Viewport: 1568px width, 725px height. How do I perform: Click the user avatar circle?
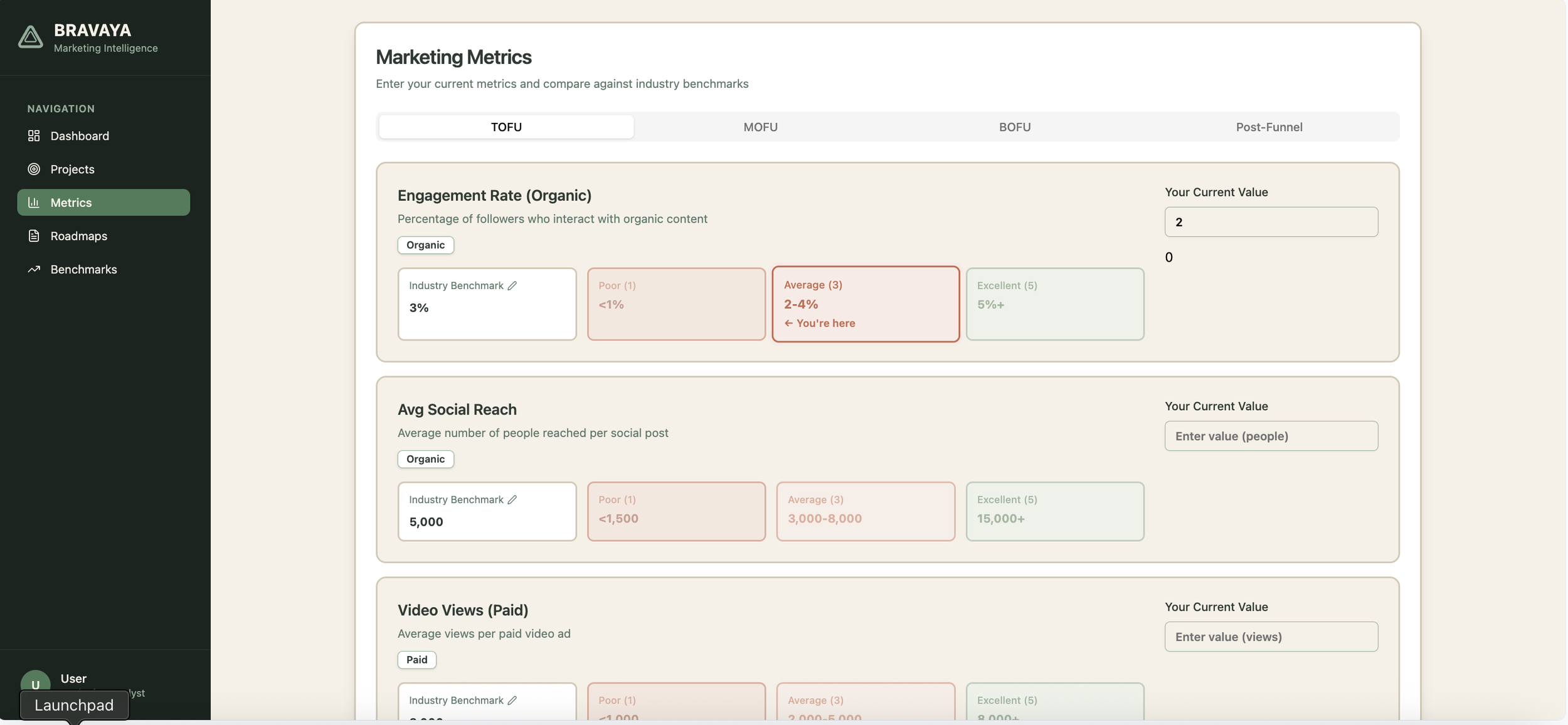(x=35, y=682)
